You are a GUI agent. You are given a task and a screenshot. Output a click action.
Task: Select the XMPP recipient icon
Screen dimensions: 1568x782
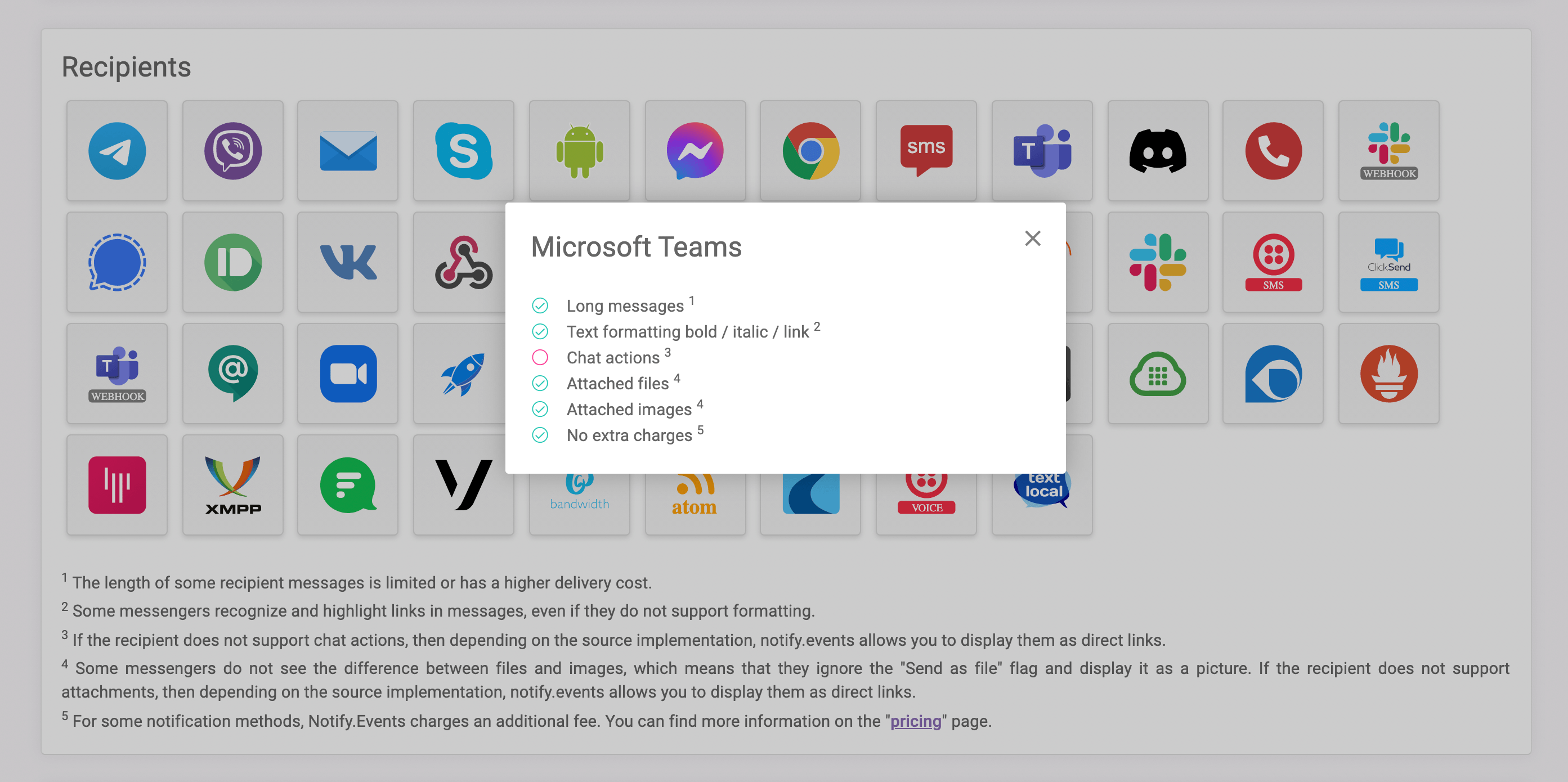coord(232,484)
